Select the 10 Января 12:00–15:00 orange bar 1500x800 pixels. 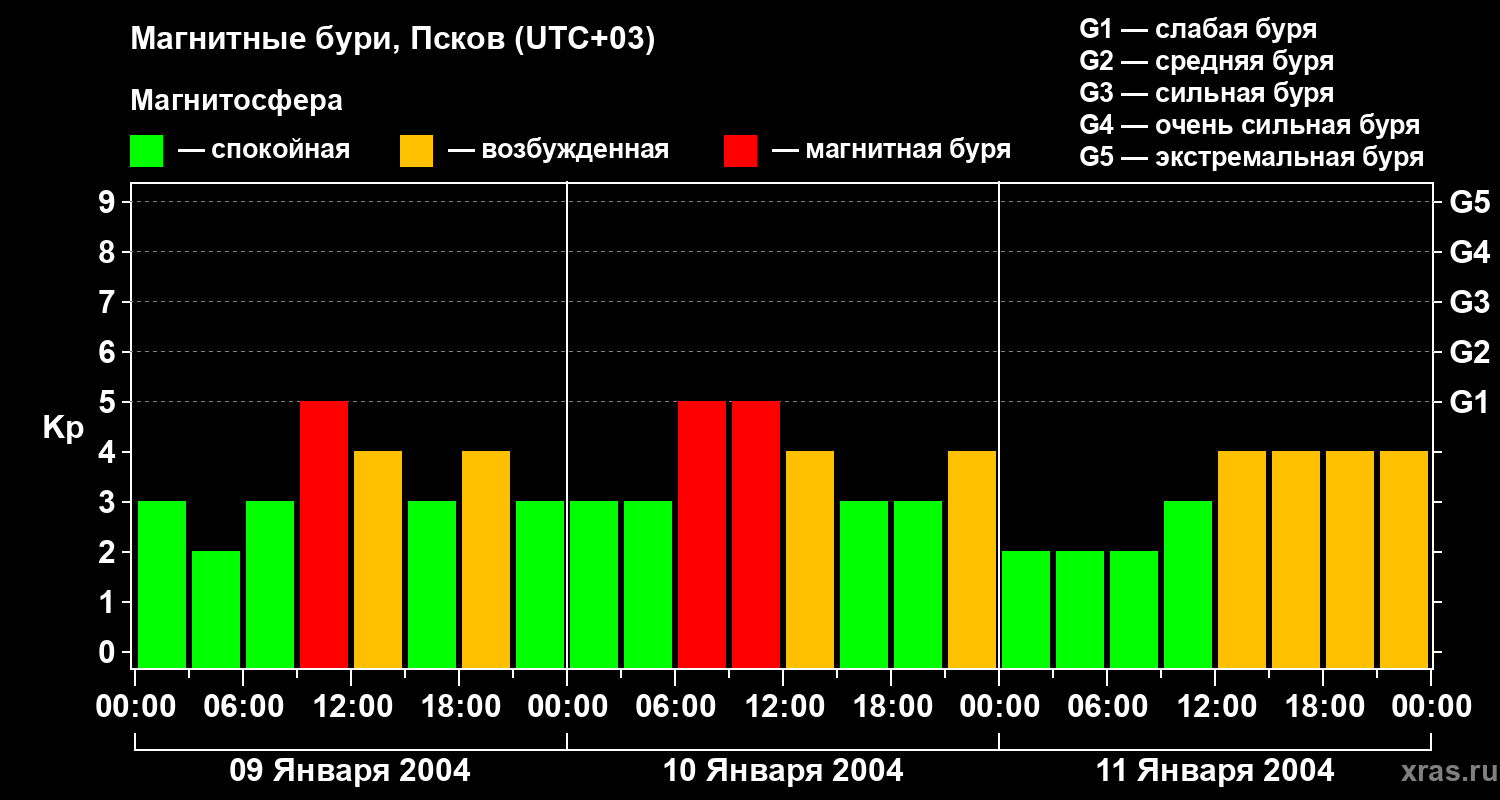[x=810, y=559]
